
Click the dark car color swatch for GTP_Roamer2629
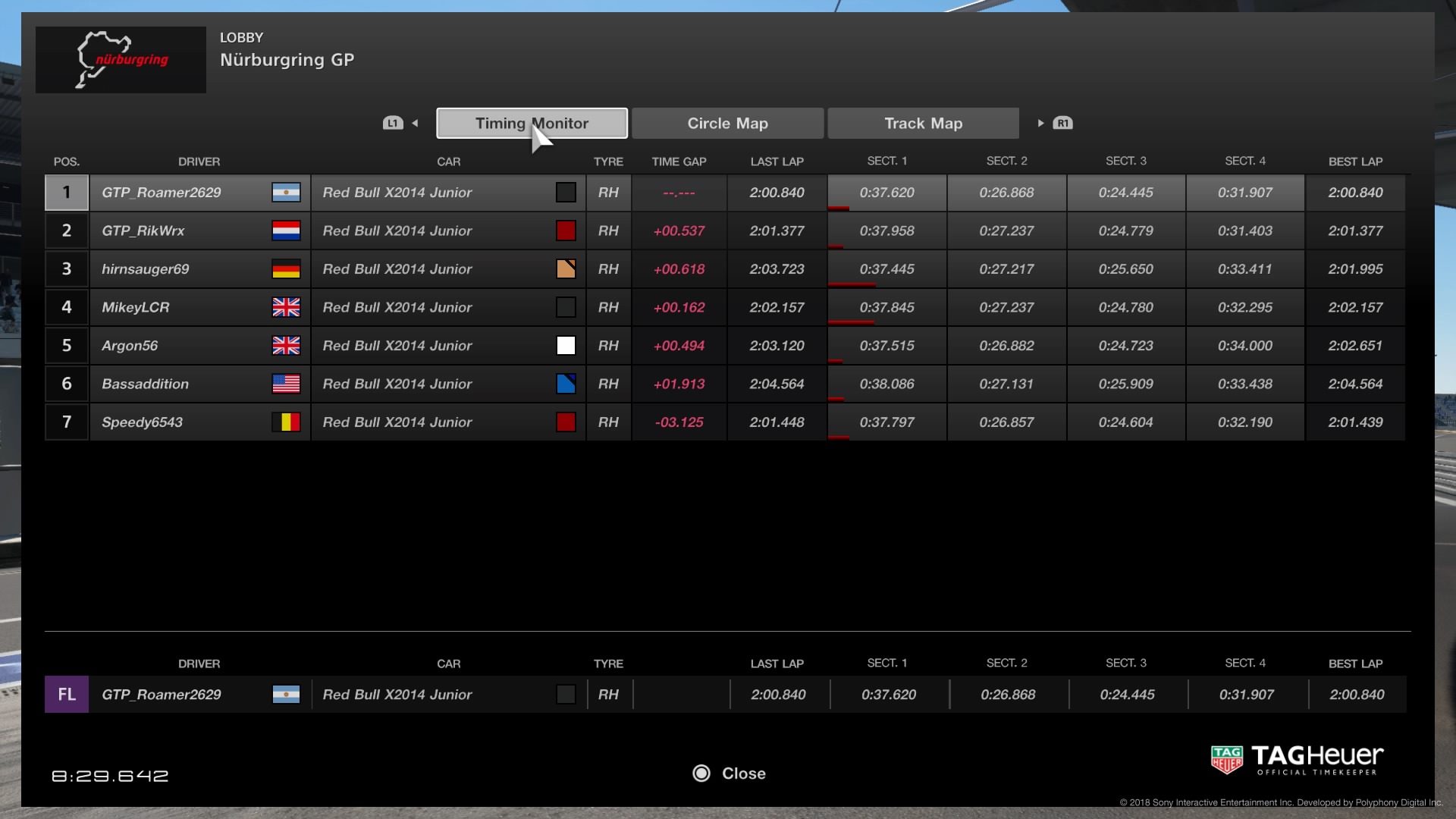tap(566, 193)
